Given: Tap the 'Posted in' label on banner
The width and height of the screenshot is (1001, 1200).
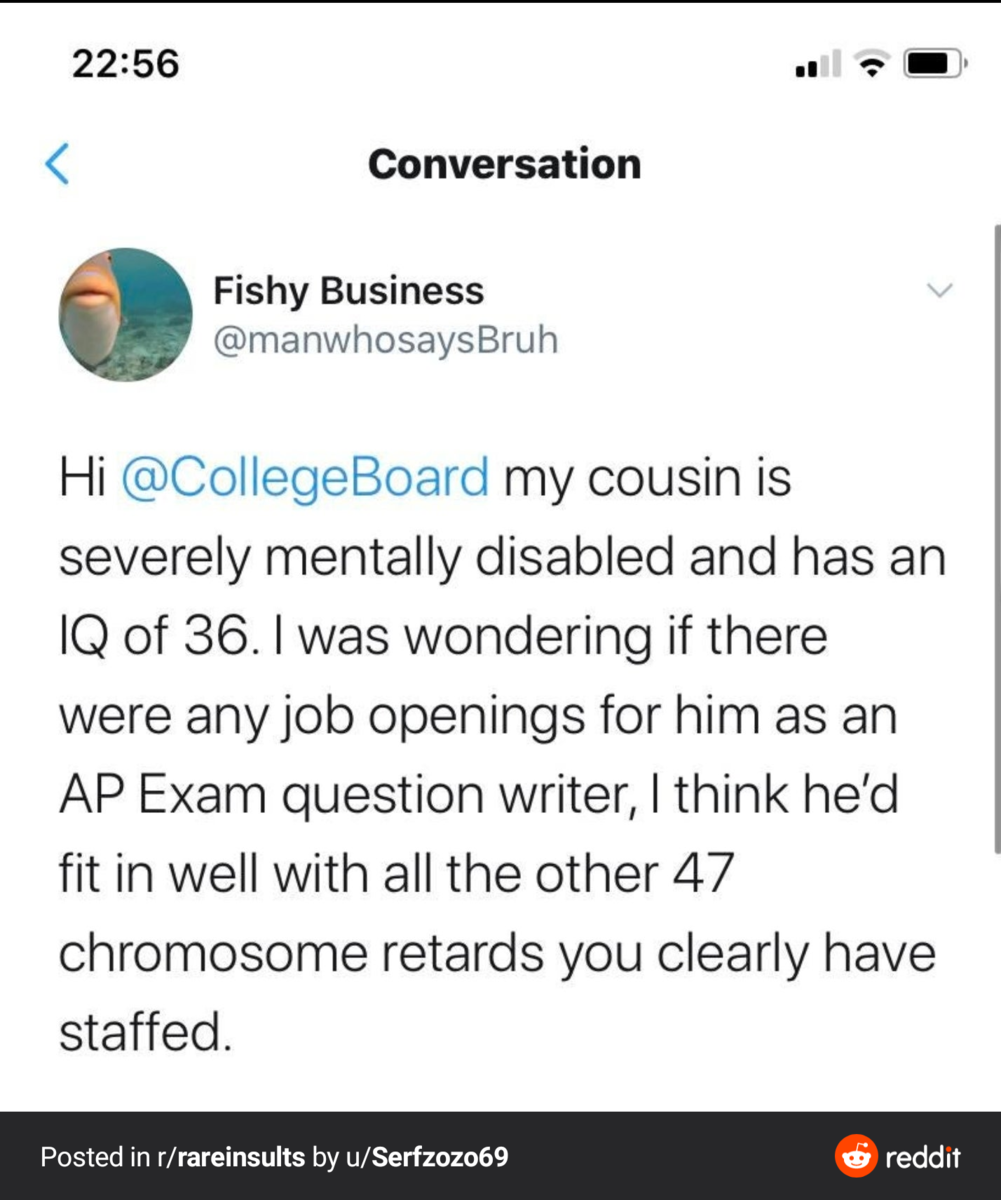Looking at the screenshot, I should tap(95, 1157).
